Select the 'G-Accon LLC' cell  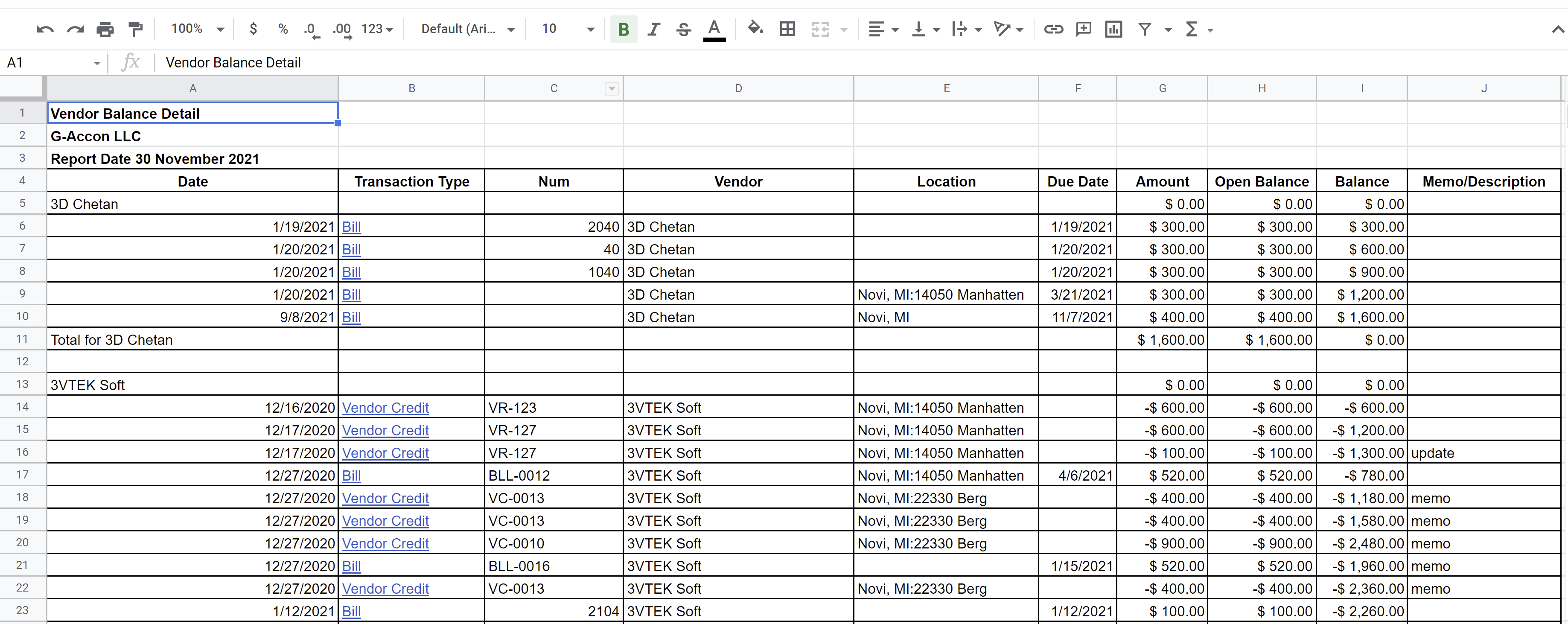pyautogui.click(x=192, y=136)
